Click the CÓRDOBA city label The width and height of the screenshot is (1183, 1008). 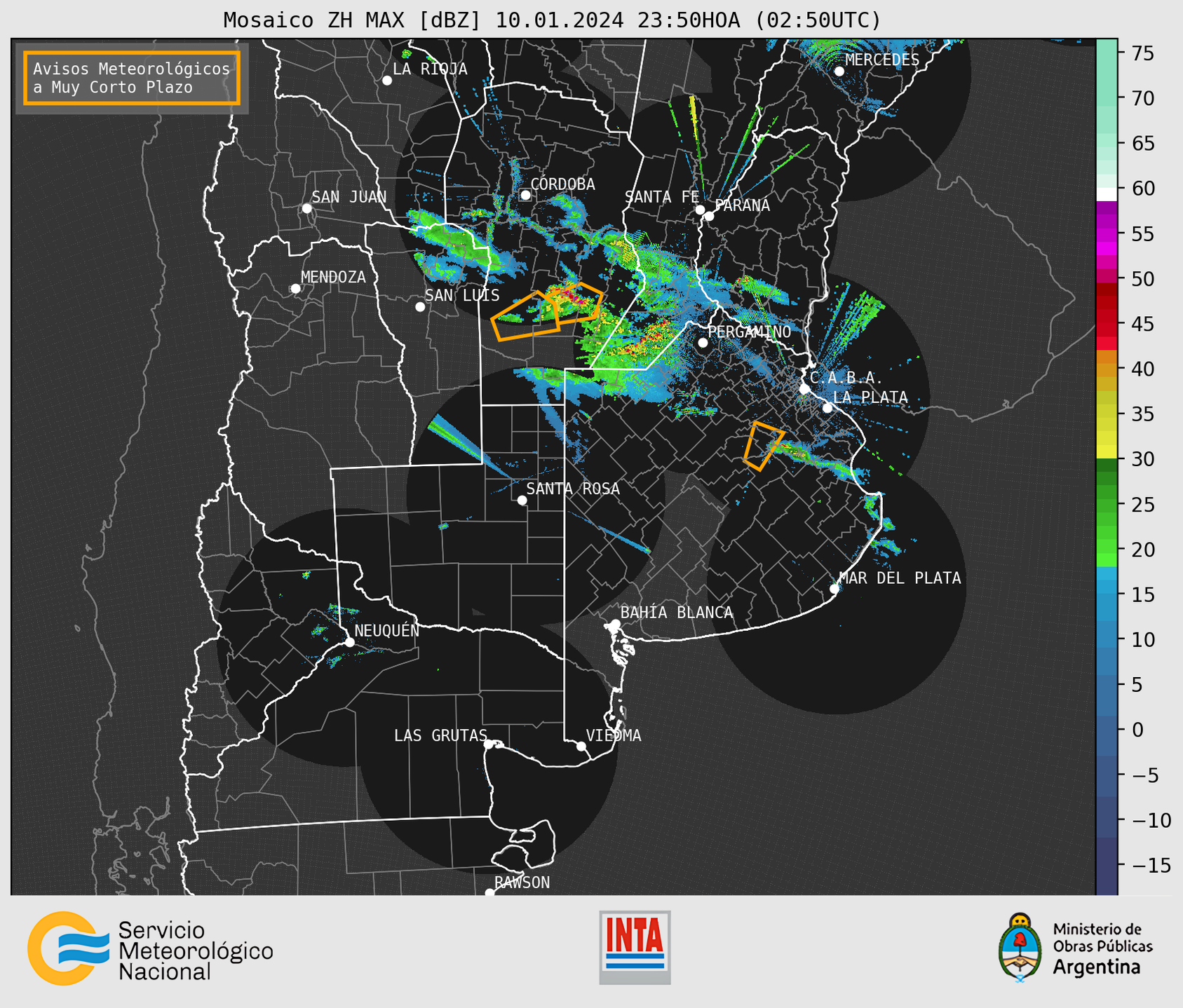point(562,184)
